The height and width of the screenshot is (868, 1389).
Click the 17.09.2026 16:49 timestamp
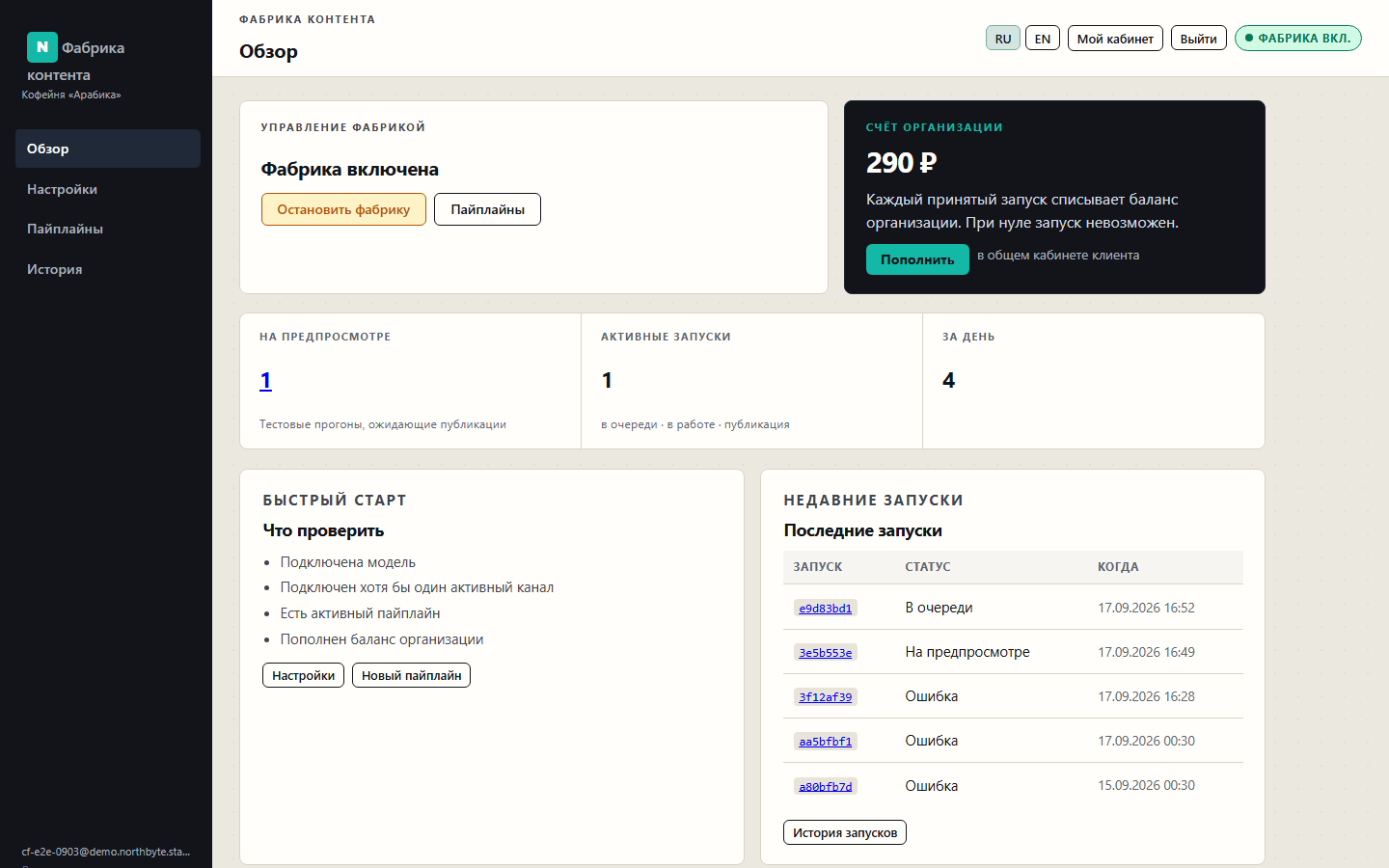[1146, 652]
